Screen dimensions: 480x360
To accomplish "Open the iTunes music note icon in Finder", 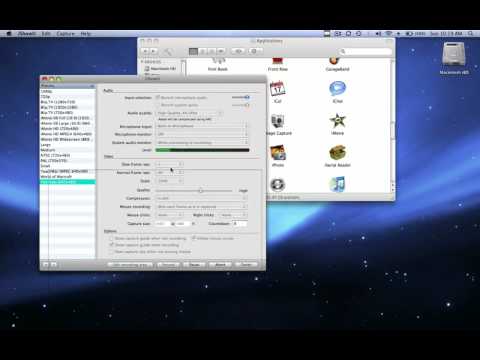I will (337, 184).
